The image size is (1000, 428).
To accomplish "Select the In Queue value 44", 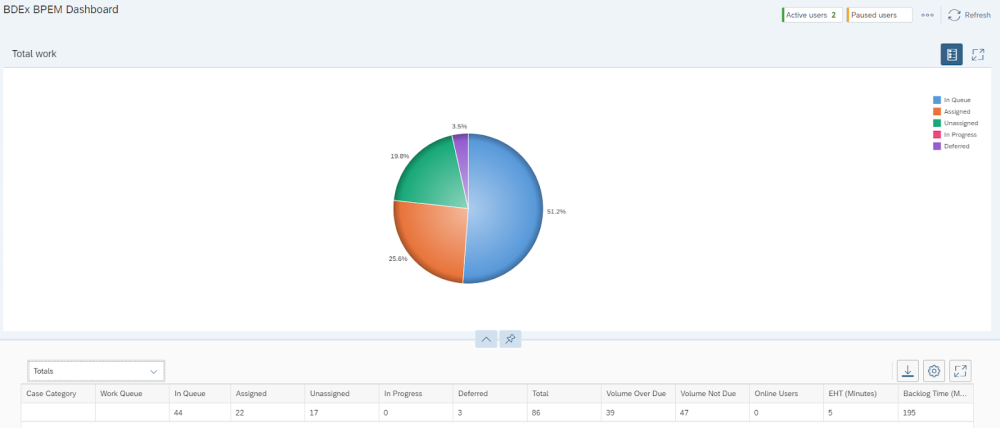I will point(179,413).
